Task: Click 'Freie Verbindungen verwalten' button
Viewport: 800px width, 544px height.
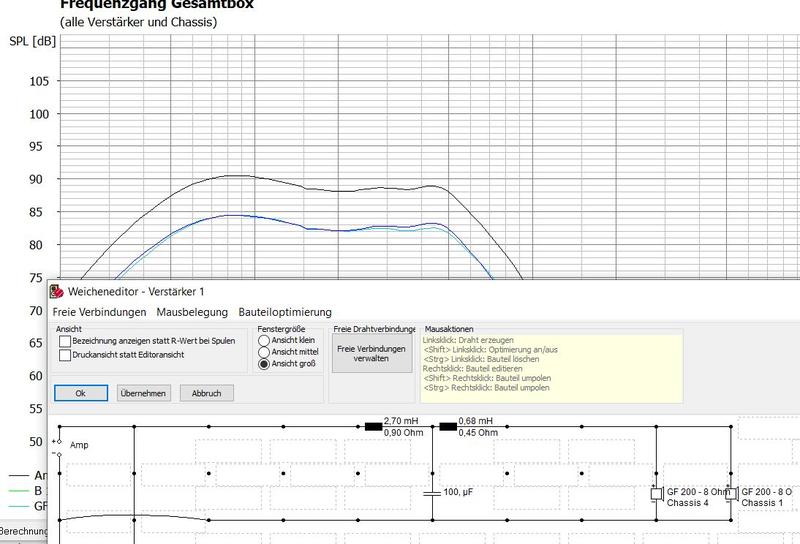Action: click(372, 353)
